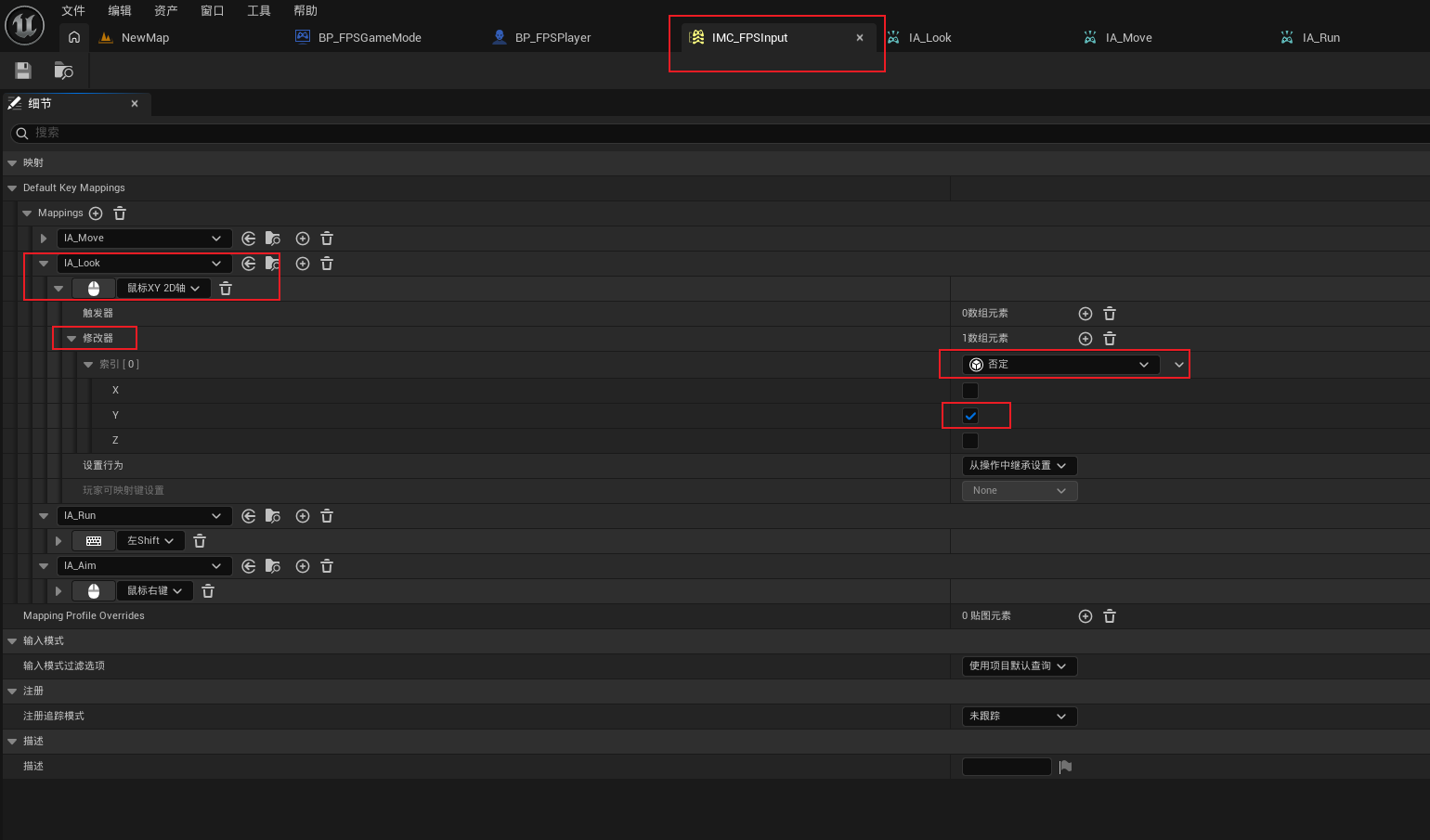
Task: Open the 工具 menu
Action: pyautogui.click(x=259, y=11)
